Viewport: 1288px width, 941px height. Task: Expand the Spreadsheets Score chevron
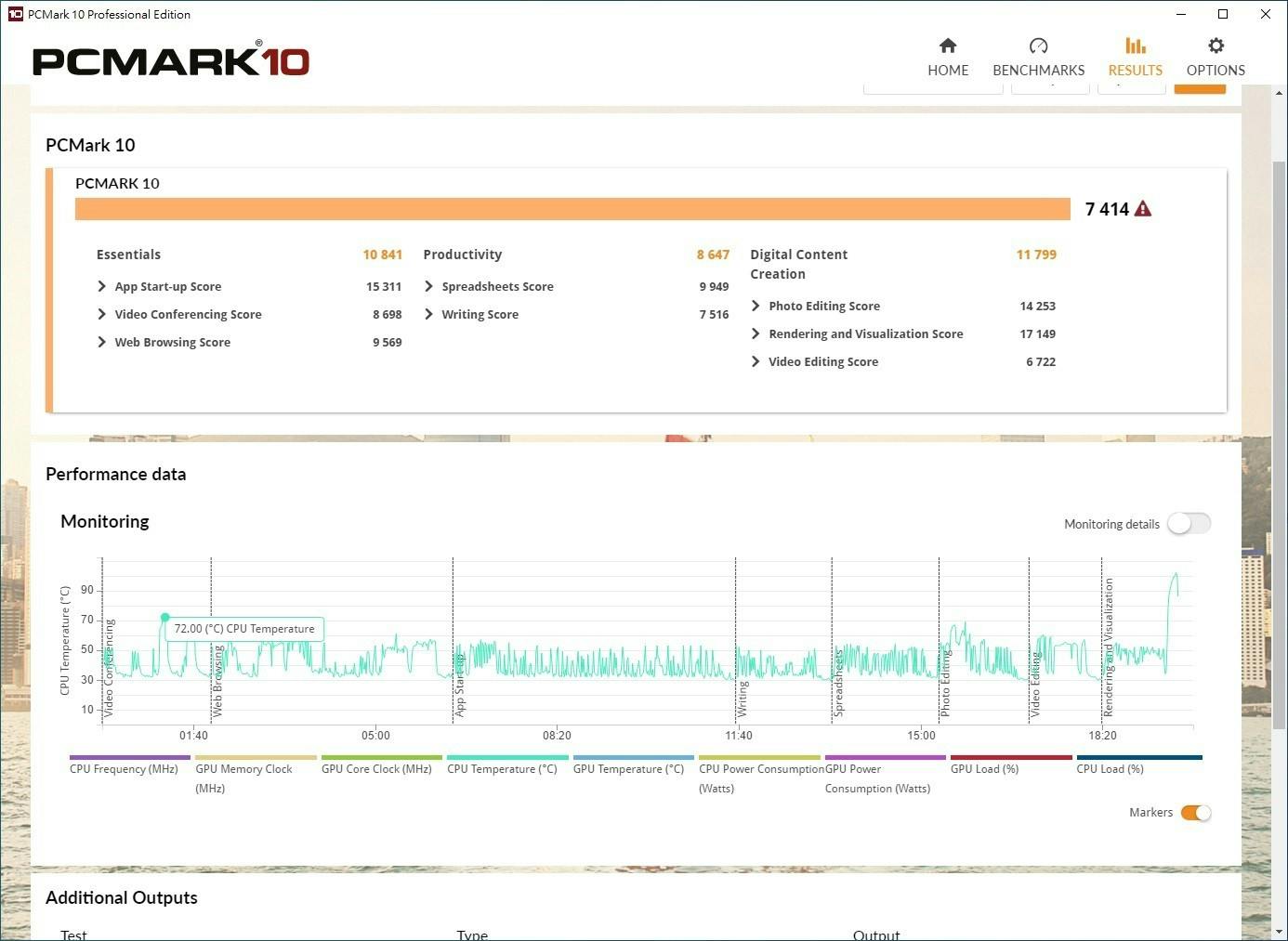point(428,286)
